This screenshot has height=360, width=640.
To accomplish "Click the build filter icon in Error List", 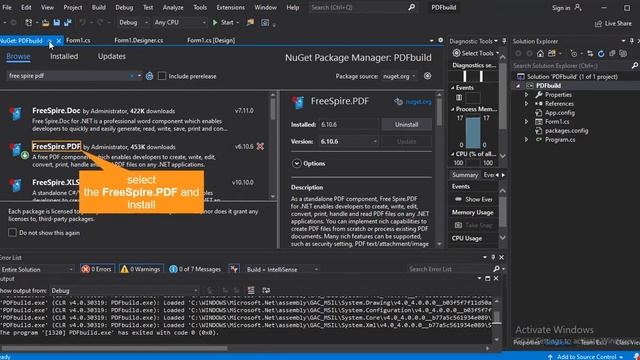I will coord(234,269).
